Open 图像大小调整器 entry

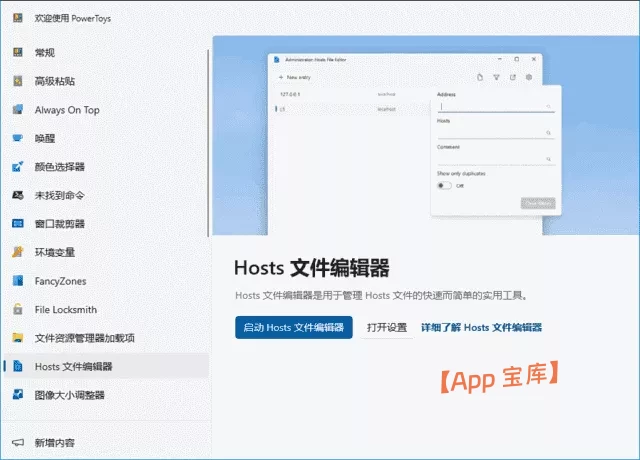click(x=106, y=395)
